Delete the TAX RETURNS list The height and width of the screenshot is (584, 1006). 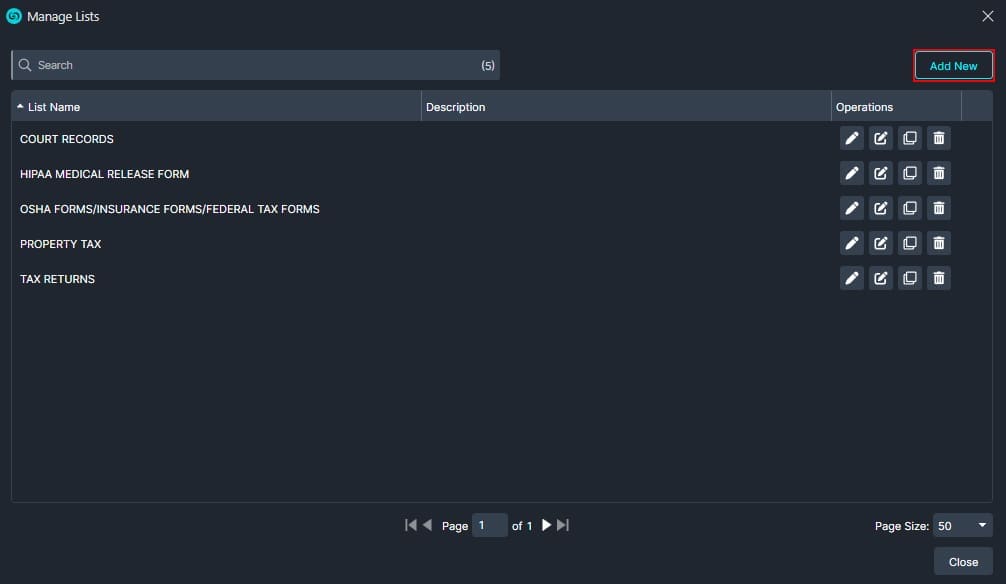[938, 278]
